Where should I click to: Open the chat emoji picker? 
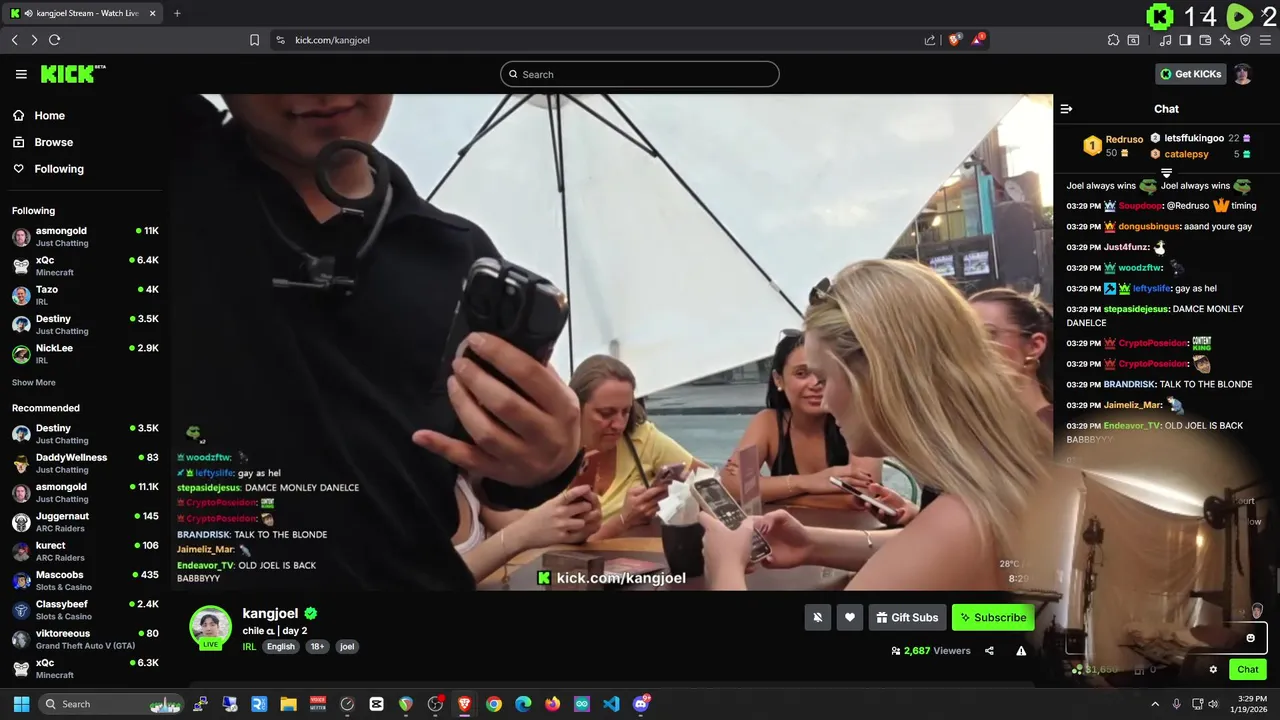click(1250, 638)
